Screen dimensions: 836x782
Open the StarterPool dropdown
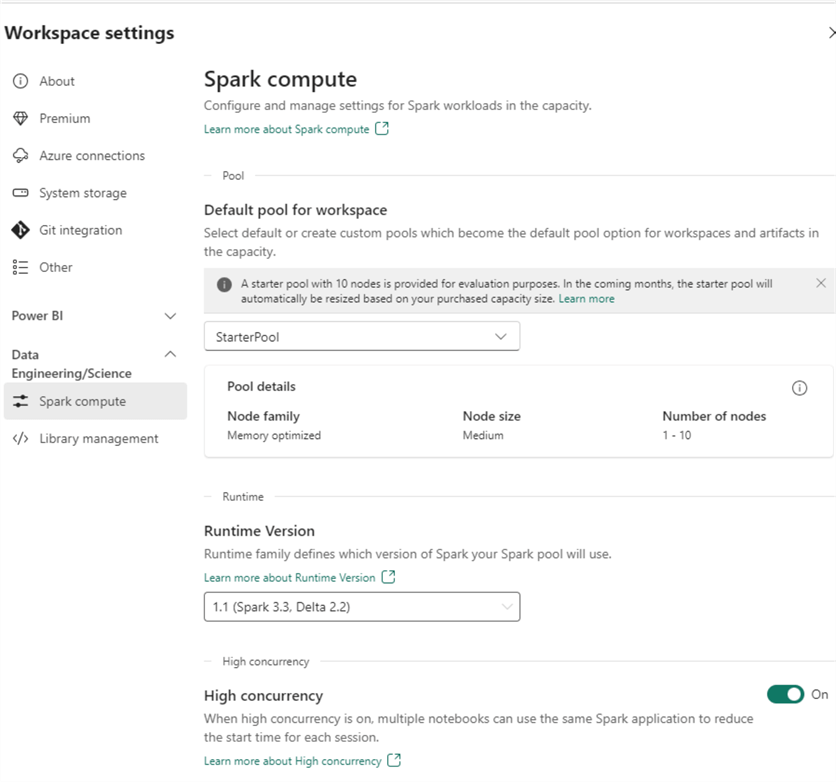[x=361, y=337]
